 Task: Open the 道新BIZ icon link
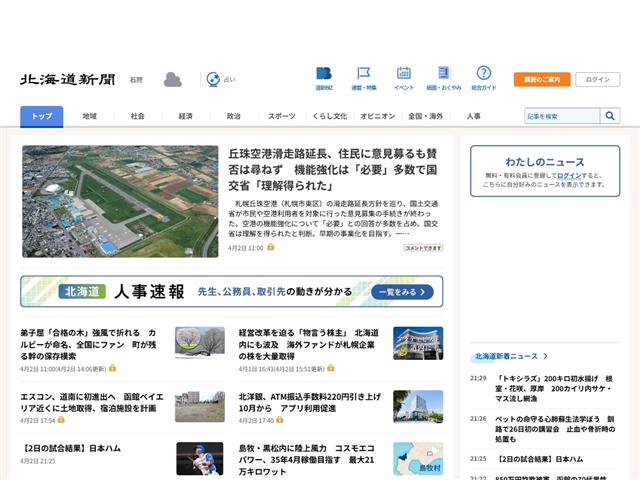pos(324,78)
